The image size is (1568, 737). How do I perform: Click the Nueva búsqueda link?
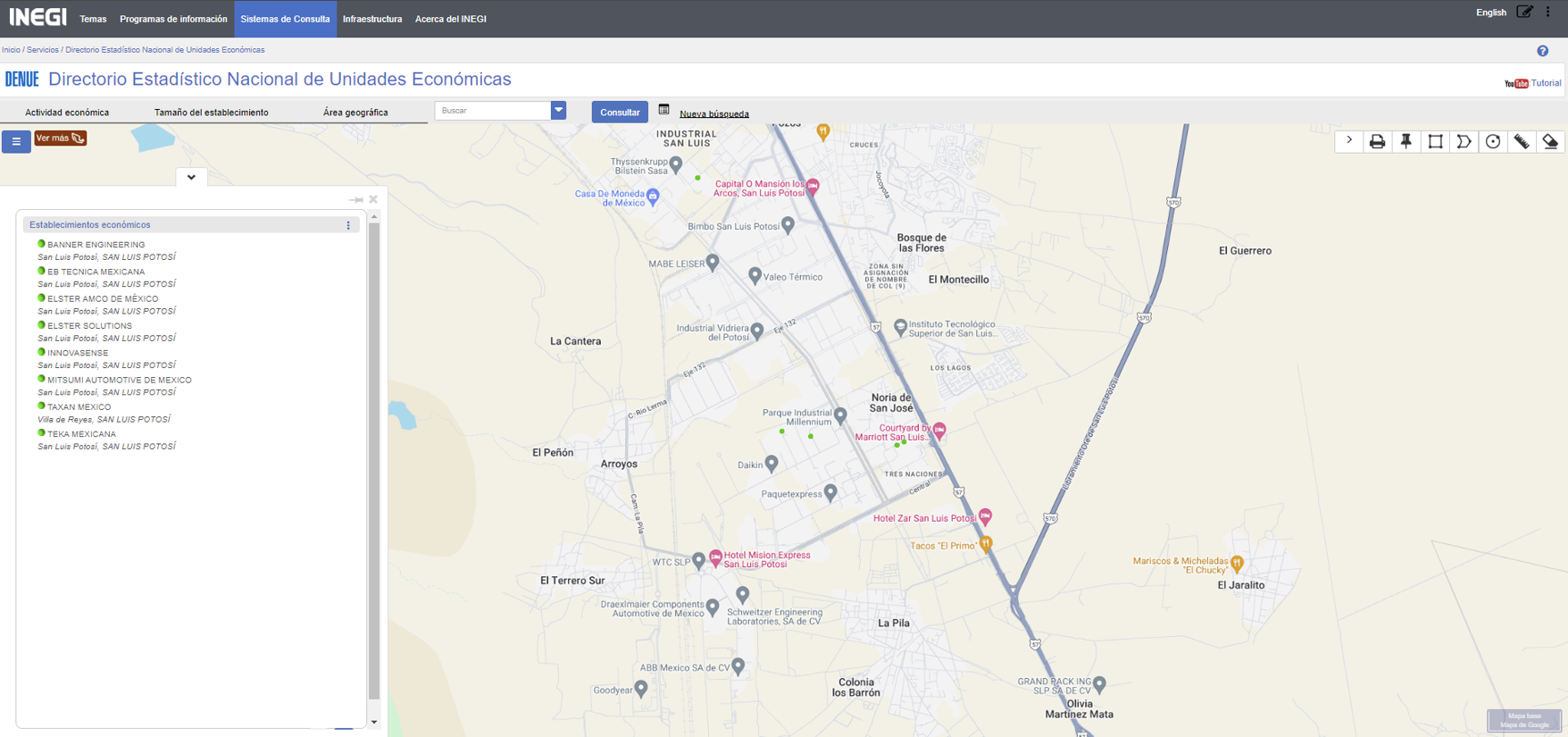point(714,114)
